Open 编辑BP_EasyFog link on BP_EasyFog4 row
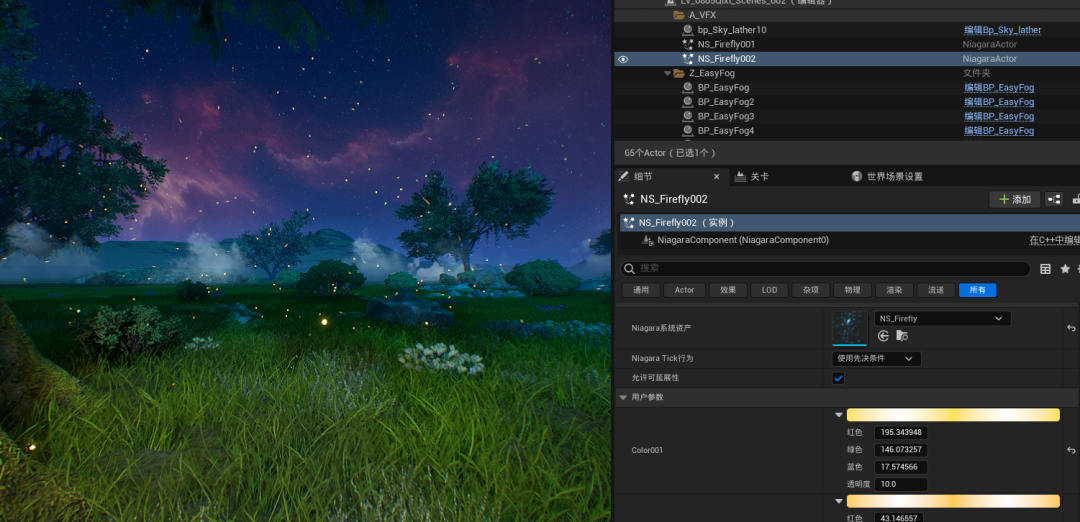The image size is (1080, 522). tap(999, 131)
